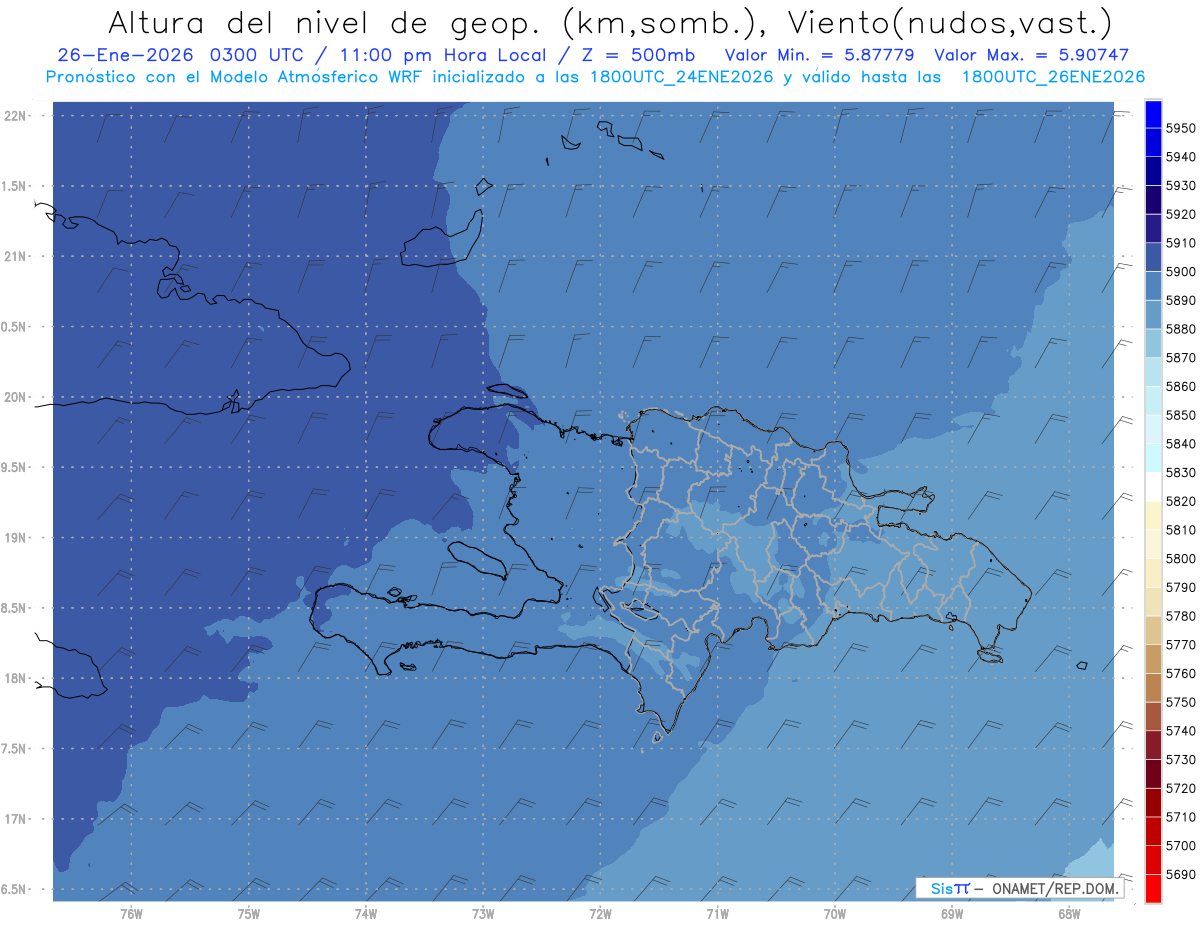Click the '17N' latitude axis label
The image size is (1200, 927).
coord(16,819)
